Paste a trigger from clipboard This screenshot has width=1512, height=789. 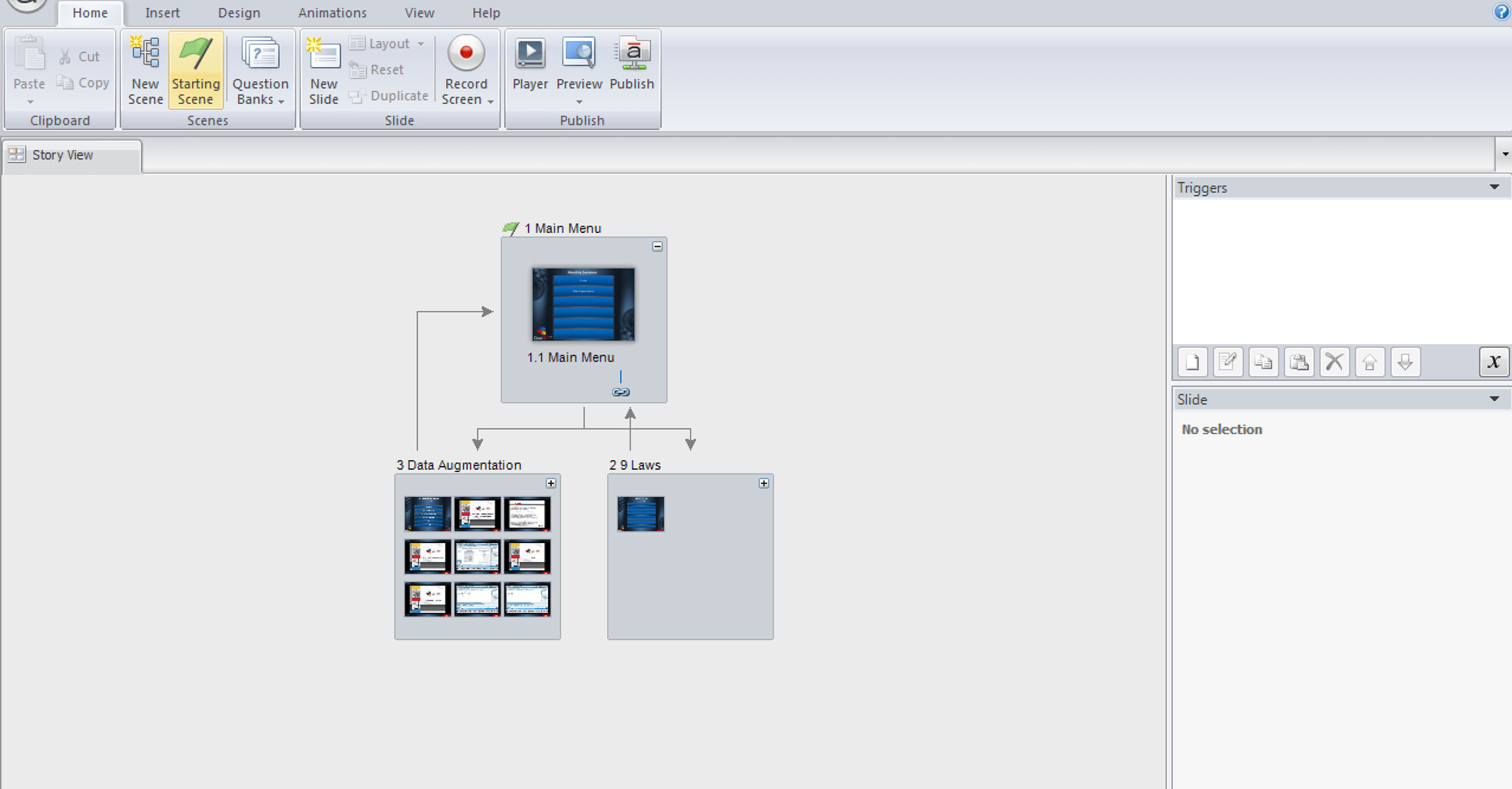click(x=1299, y=362)
